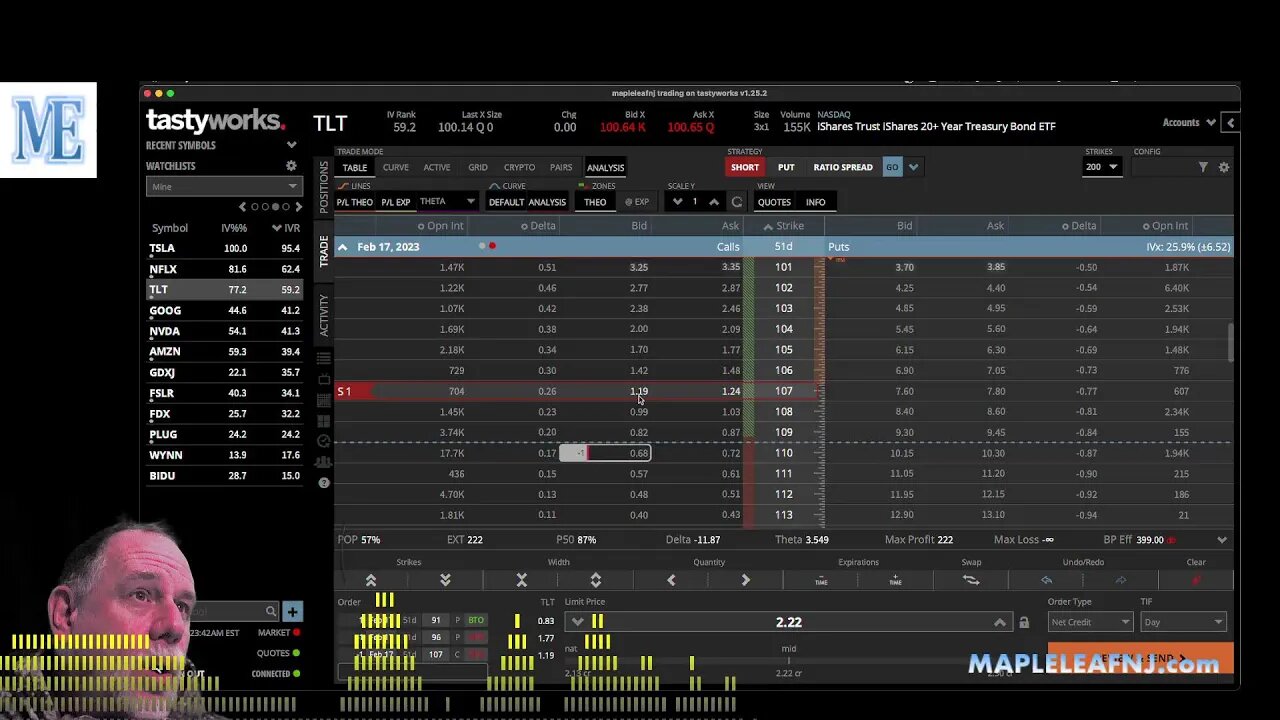Go to next watchlist page arrow
The image size is (1280, 720).
coord(298,207)
